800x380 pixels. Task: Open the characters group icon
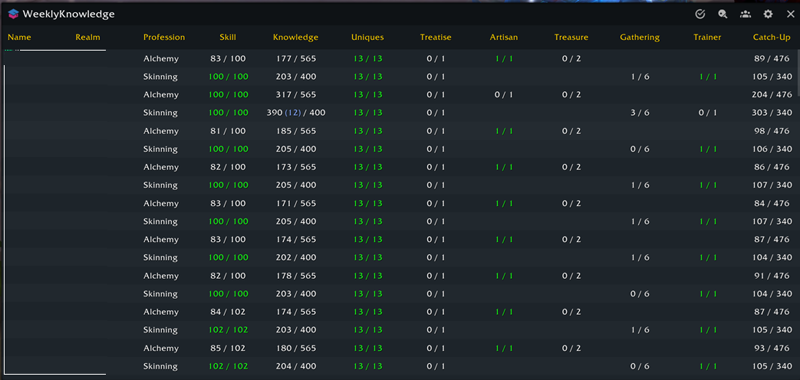[745, 14]
